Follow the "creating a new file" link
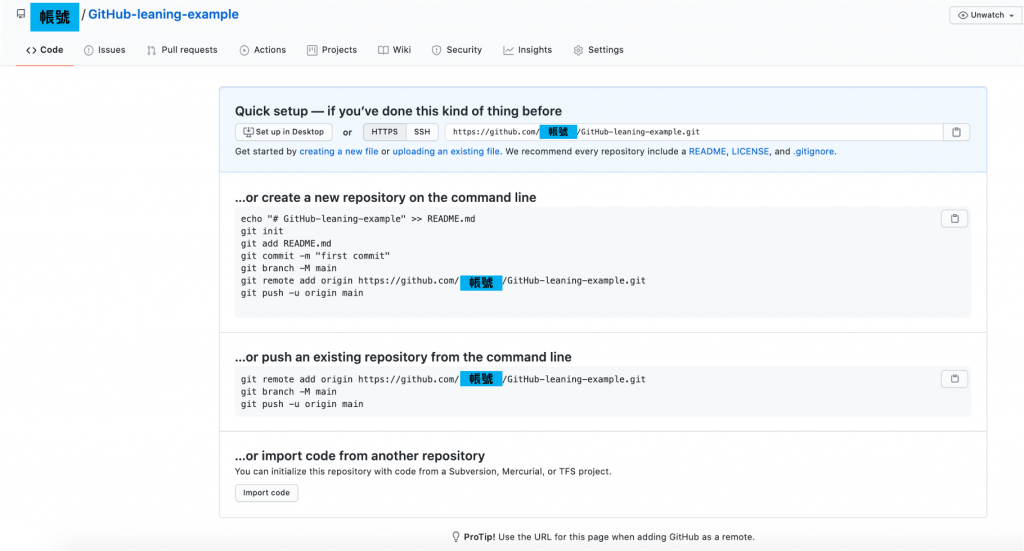The image size is (1024, 551). pyautogui.click(x=338, y=152)
